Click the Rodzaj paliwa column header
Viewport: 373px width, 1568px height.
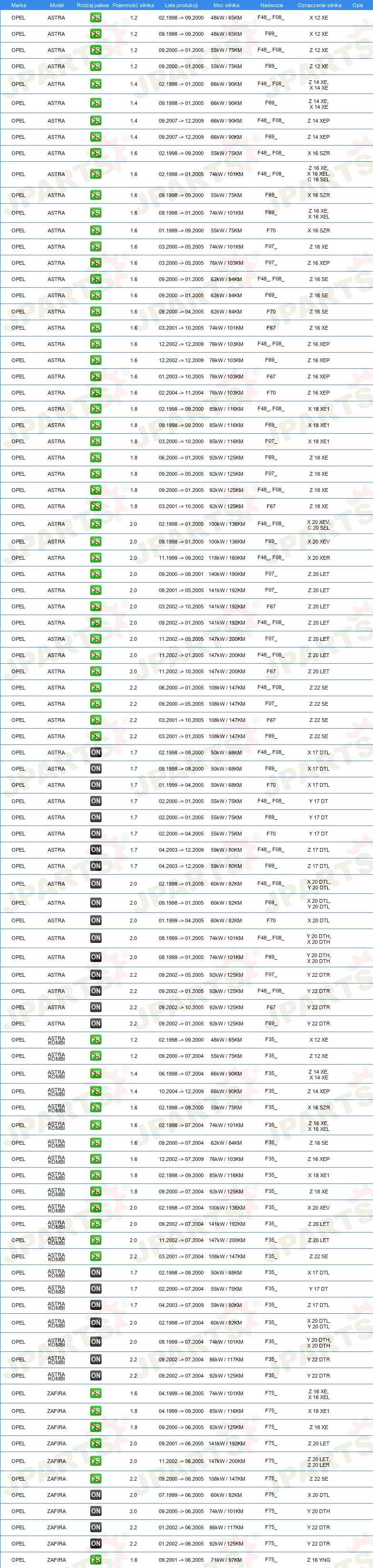(93, 5)
